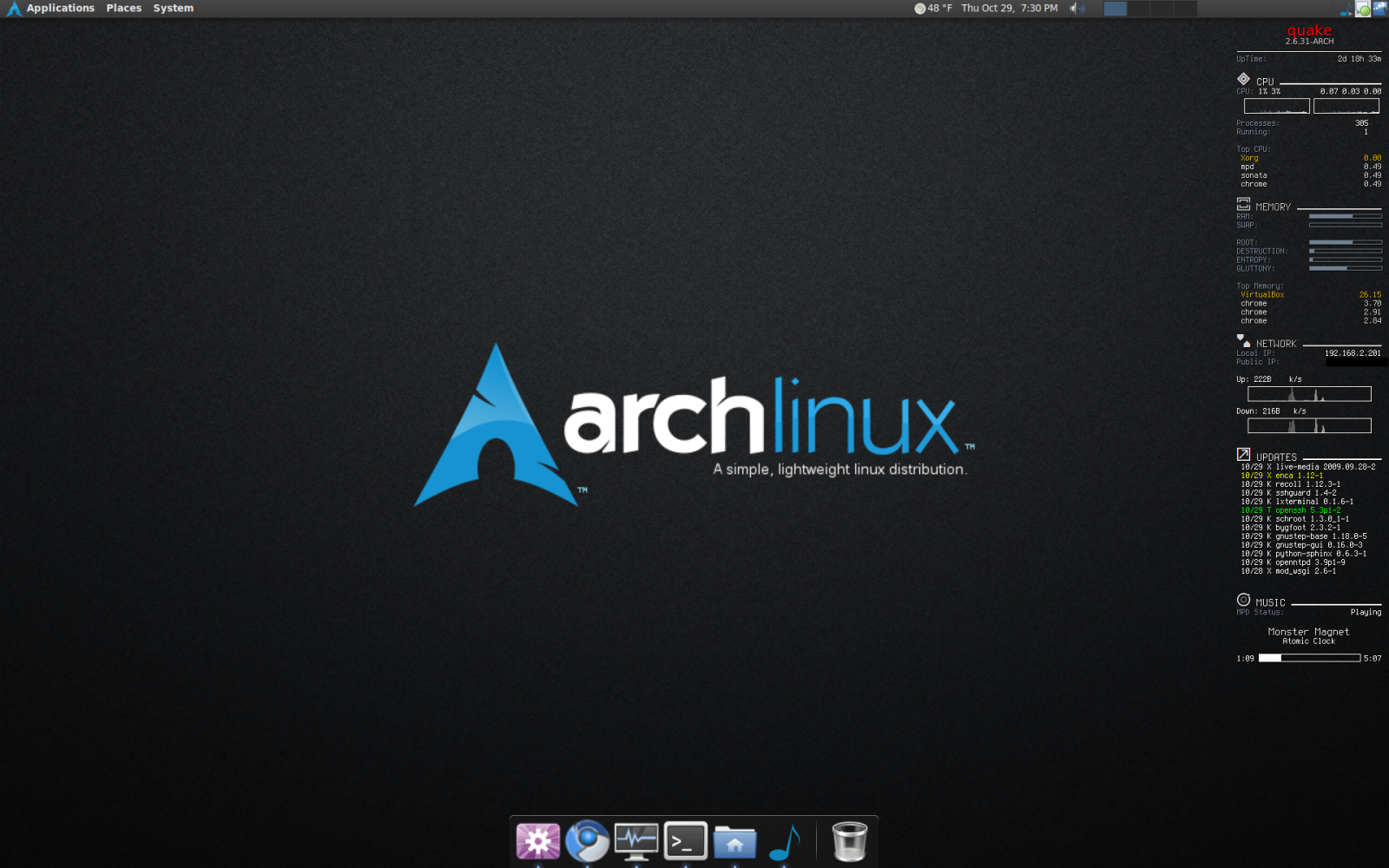This screenshot has width=1389, height=868.
Task: Click the RAM usage bar
Action: 1346,216
